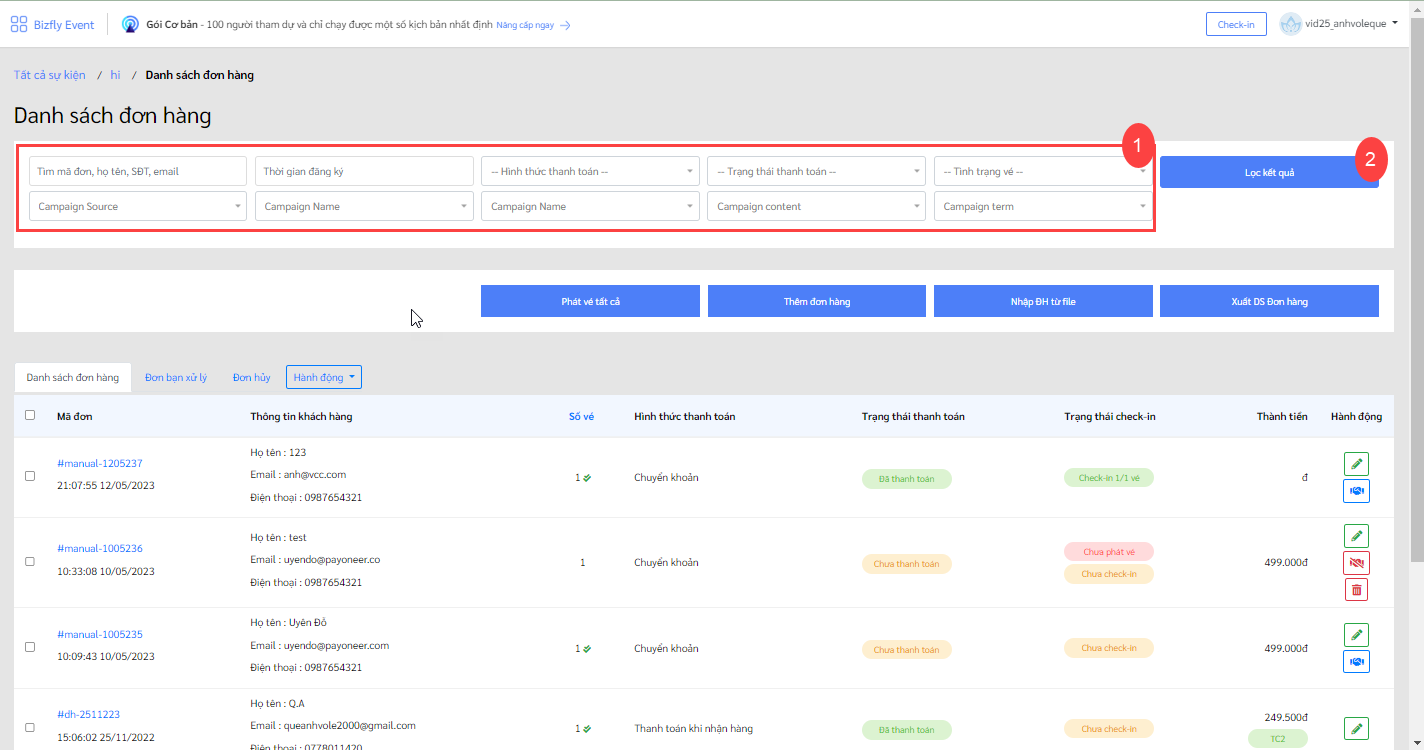Click the page vertical scrollbar
Screen dimensions: 1424x750
coord(1417,290)
